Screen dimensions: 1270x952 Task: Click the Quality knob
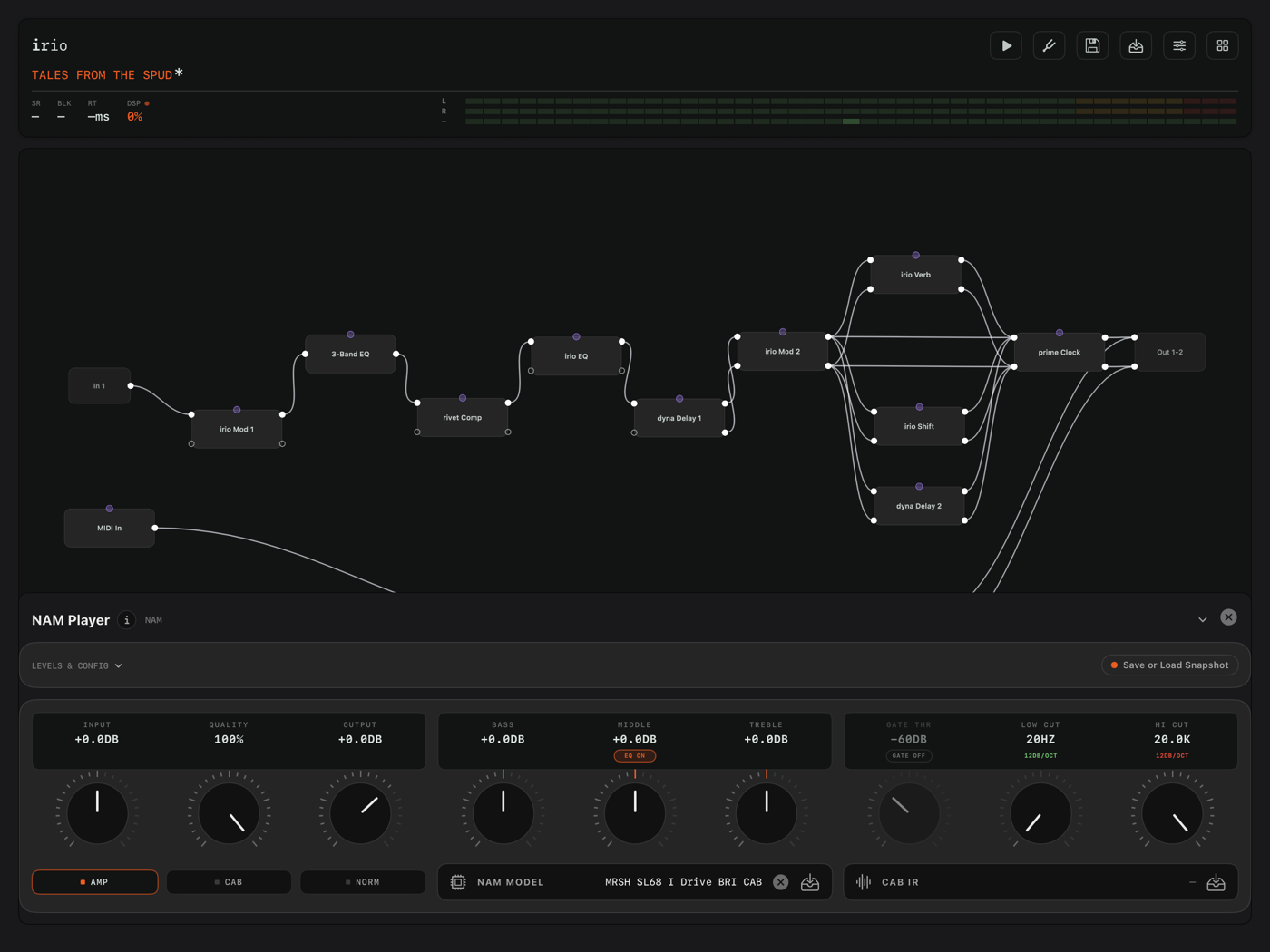point(229,813)
